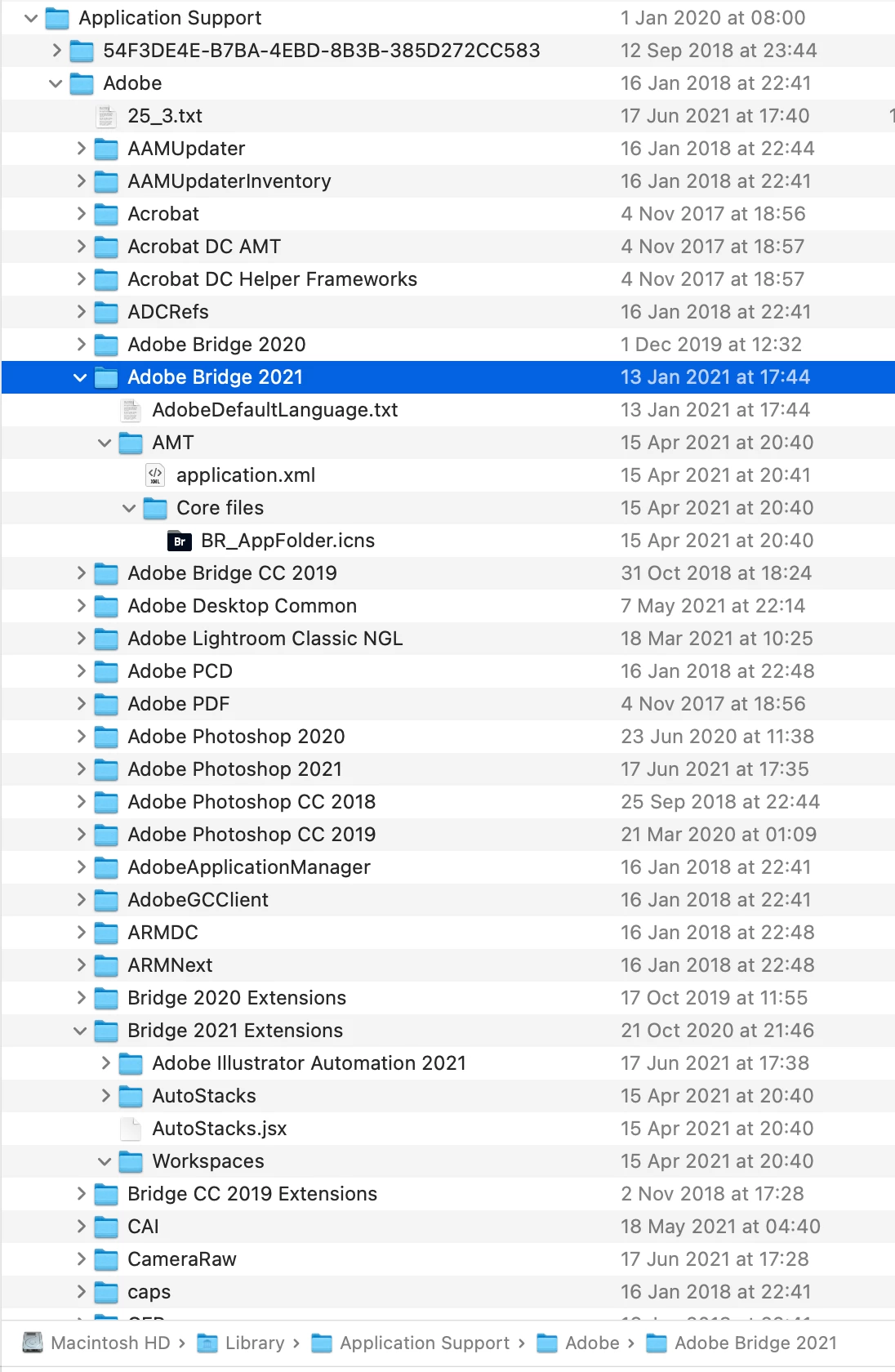895x1372 pixels.
Task: Collapse the Workspaces folder
Action: (105, 1161)
